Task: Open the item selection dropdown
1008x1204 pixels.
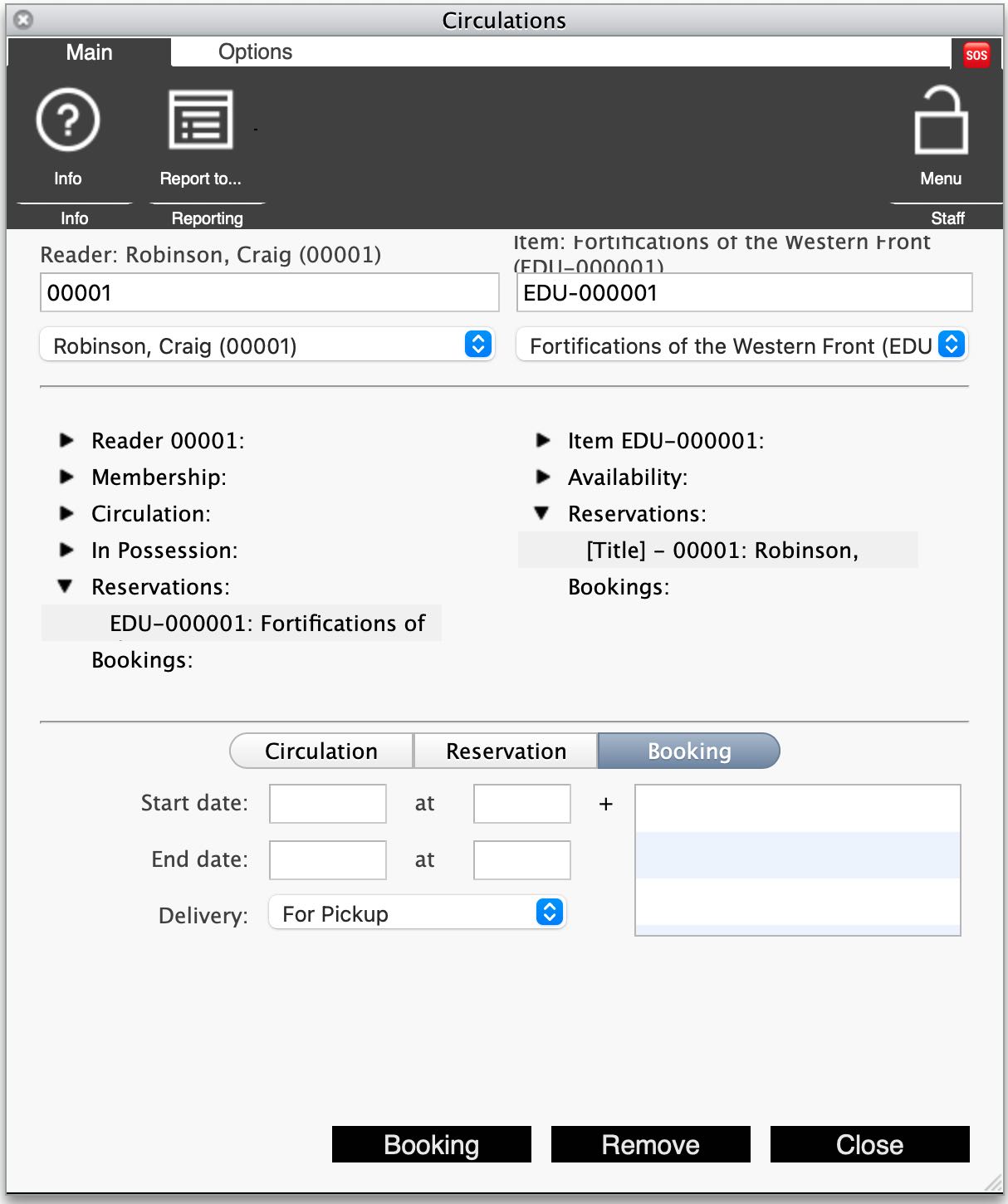Action: pos(742,345)
